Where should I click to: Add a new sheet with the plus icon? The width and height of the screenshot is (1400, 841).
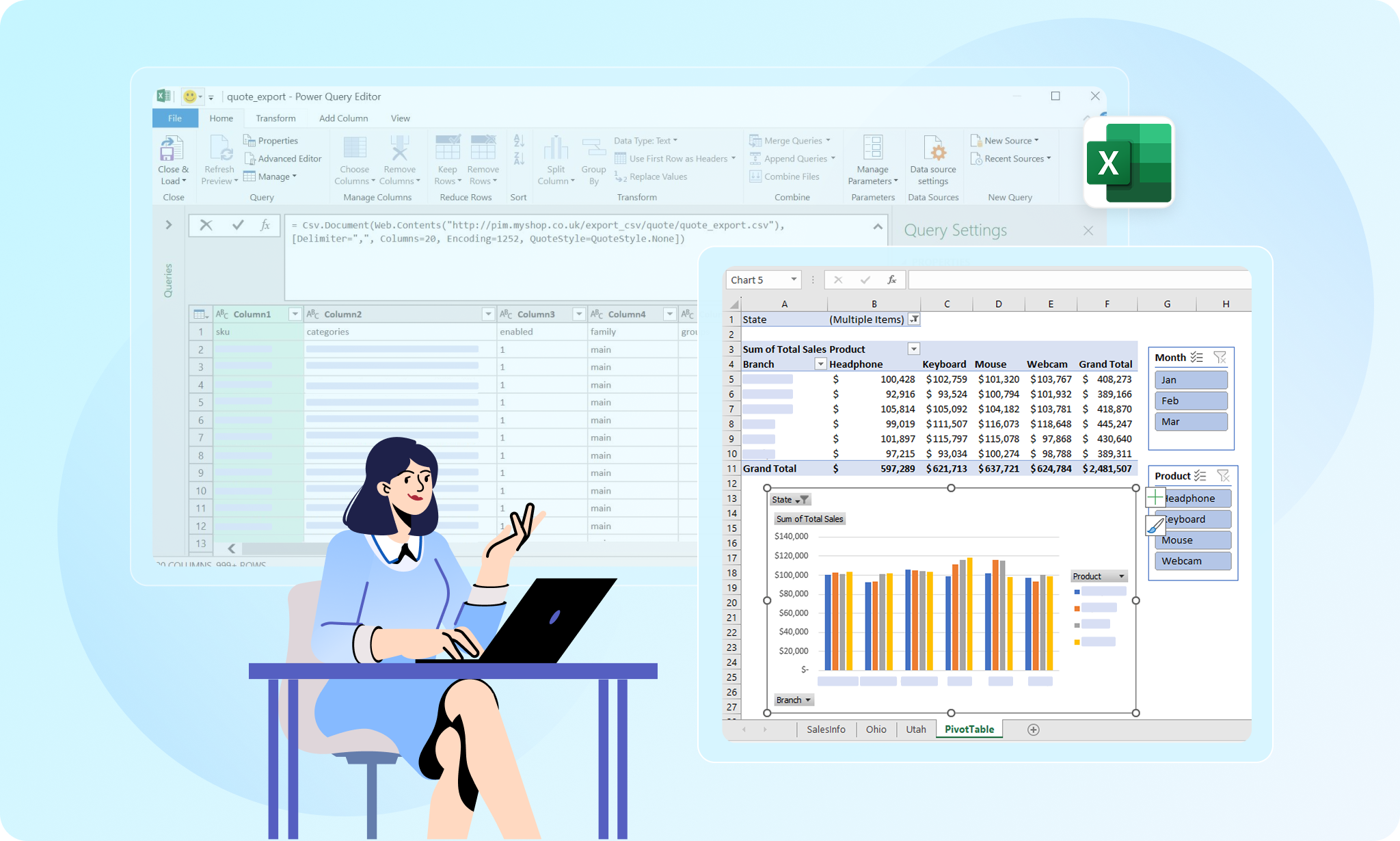click(1034, 730)
